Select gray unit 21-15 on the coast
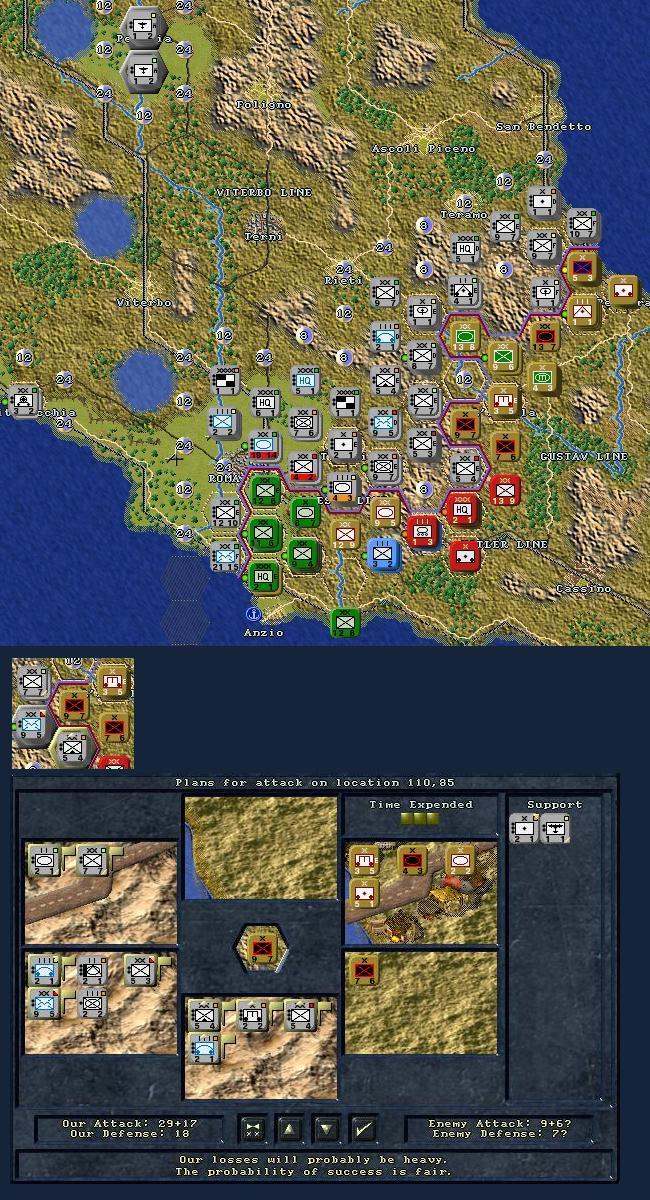The image size is (650, 1200). click(225, 556)
